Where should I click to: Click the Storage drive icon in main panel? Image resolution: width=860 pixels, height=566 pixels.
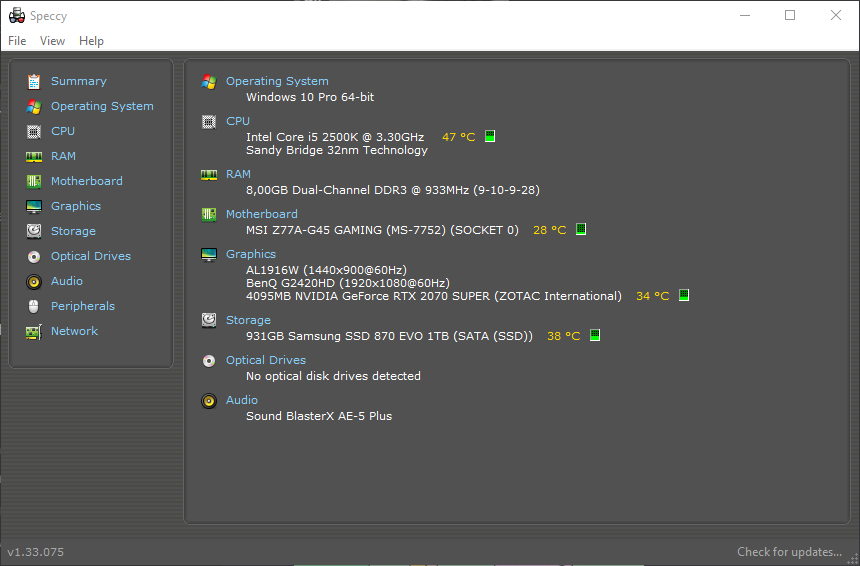tap(209, 320)
